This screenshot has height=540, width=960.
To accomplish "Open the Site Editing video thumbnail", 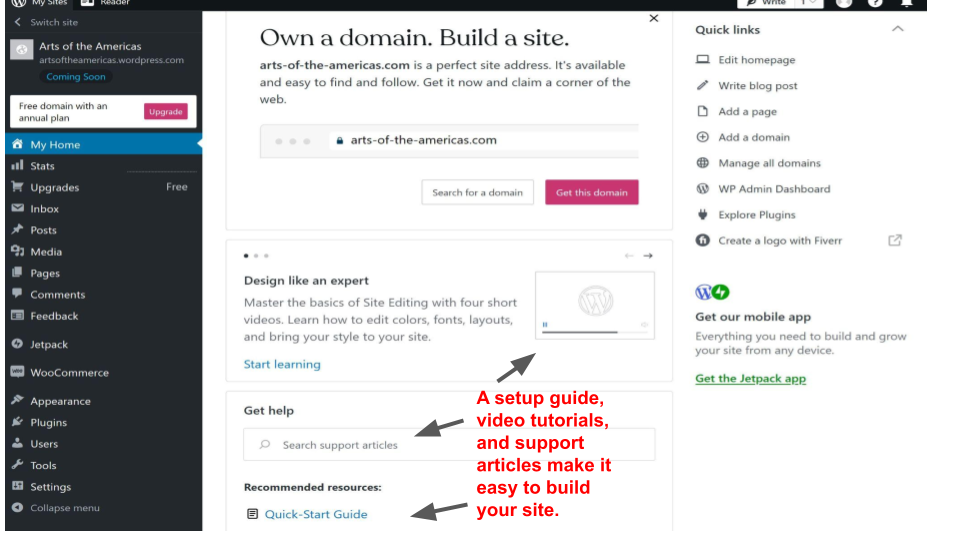I will click(595, 306).
